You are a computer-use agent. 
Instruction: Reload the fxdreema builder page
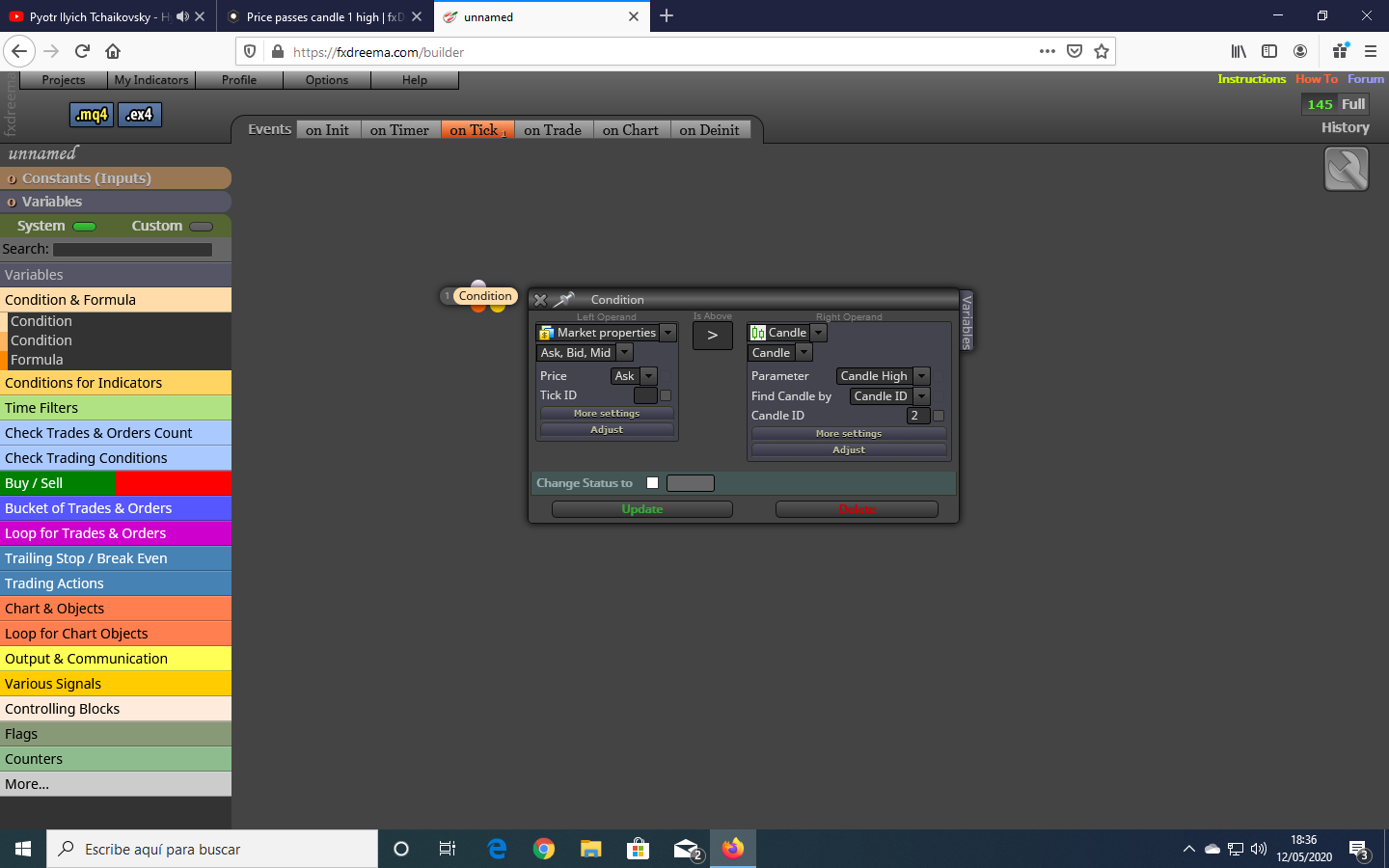(82, 52)
